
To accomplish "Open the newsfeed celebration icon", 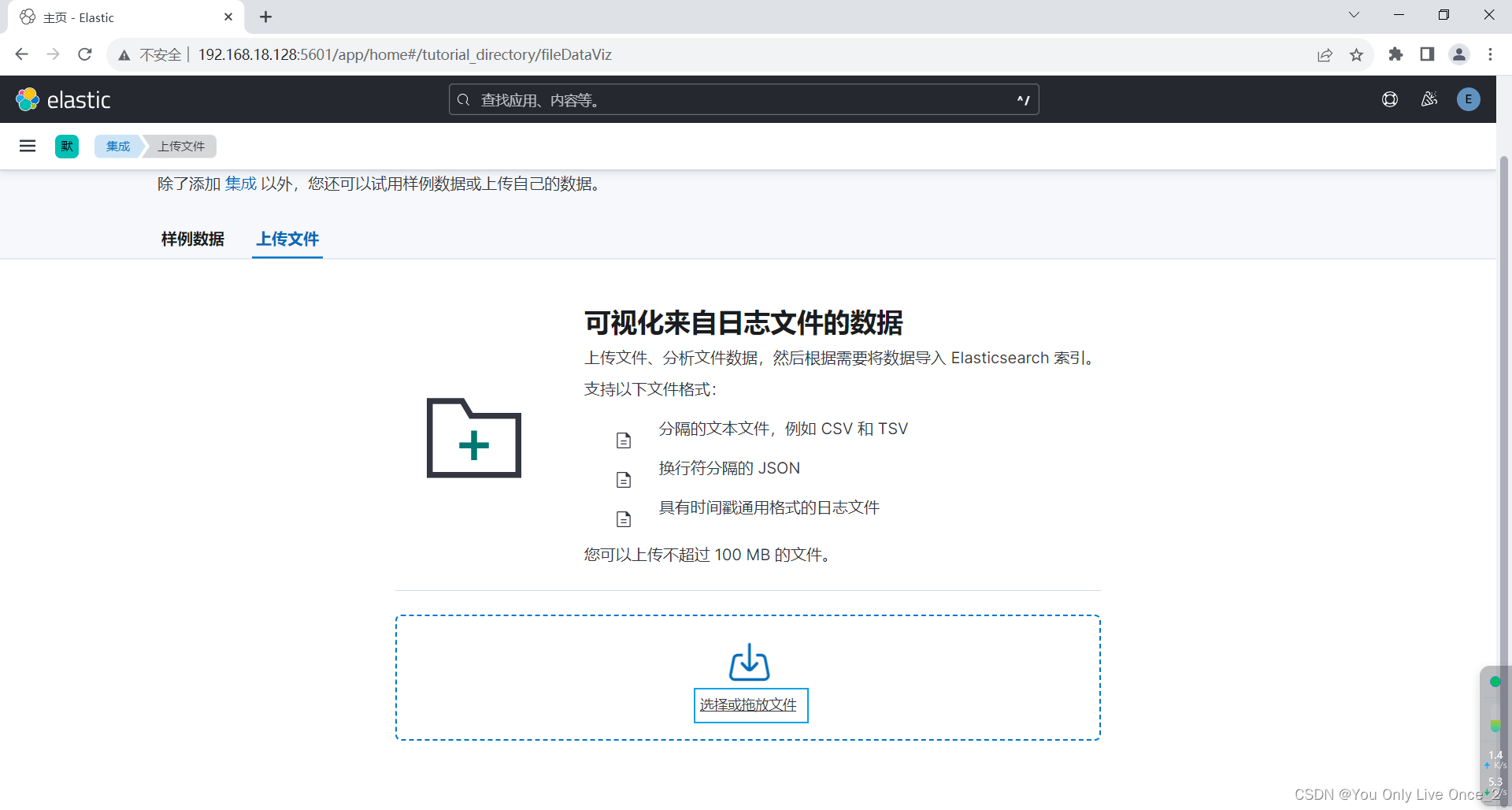I will click(x=1429, y=99).
